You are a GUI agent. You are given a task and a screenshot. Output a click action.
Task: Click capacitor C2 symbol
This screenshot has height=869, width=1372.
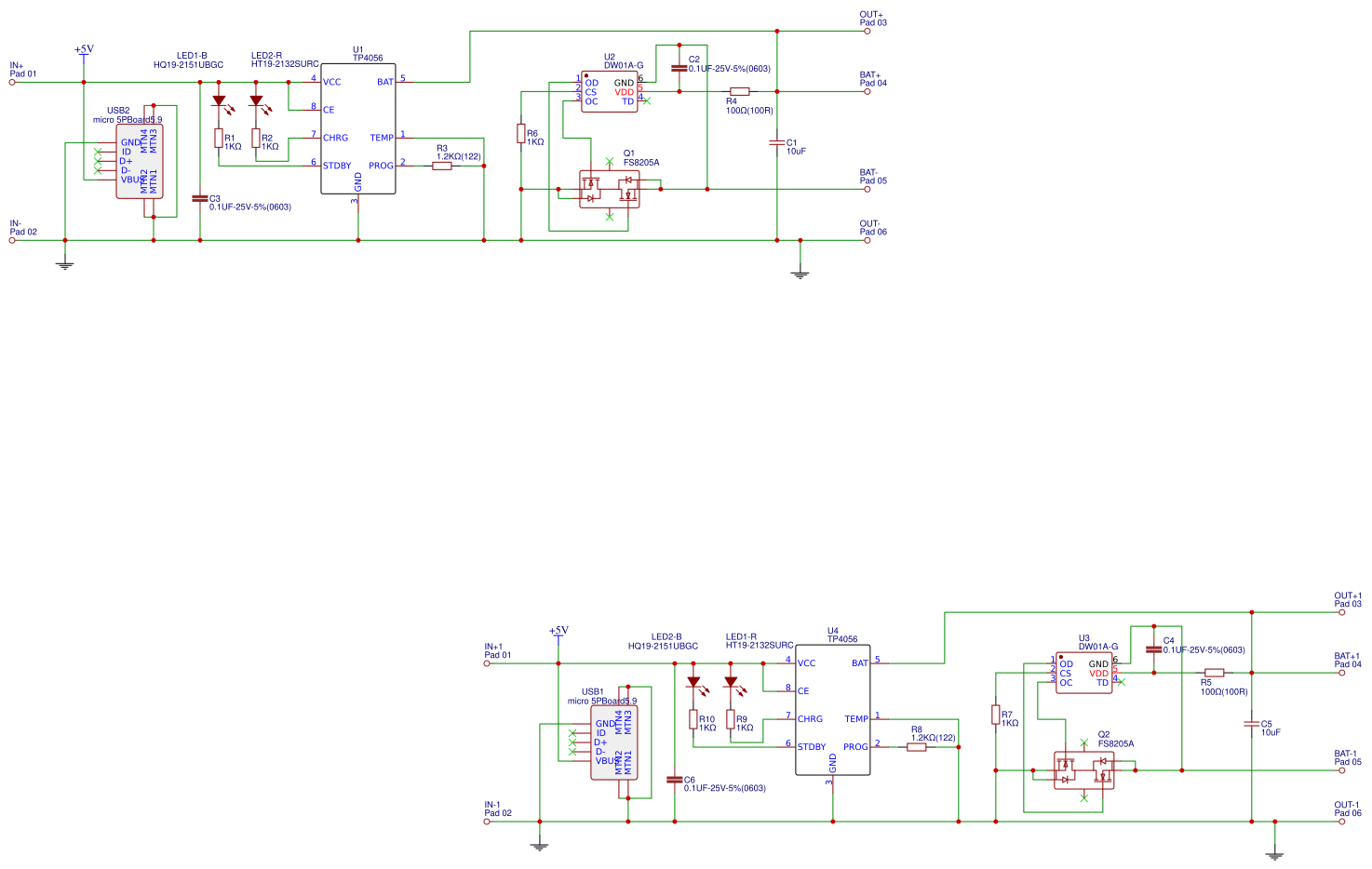[x=679, y=68]
